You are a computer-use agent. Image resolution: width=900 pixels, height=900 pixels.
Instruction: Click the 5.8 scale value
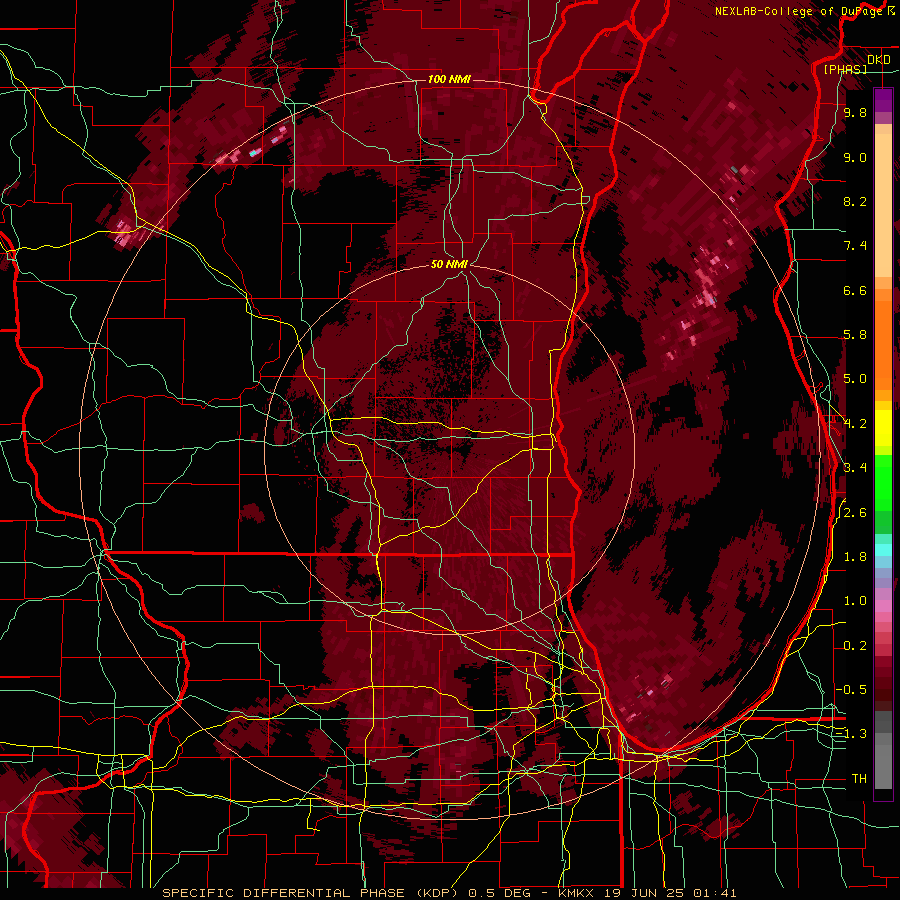click(855, 335)
